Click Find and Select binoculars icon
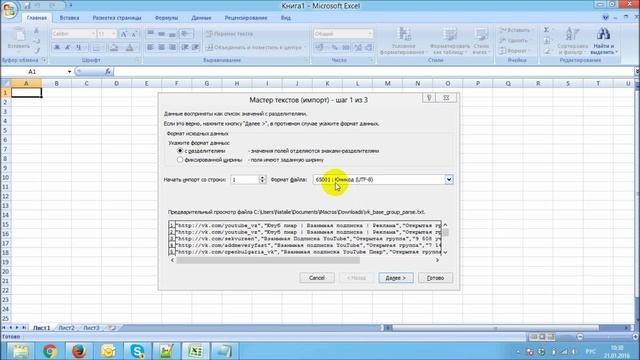640x360 pixels. (x=603, y=33)
